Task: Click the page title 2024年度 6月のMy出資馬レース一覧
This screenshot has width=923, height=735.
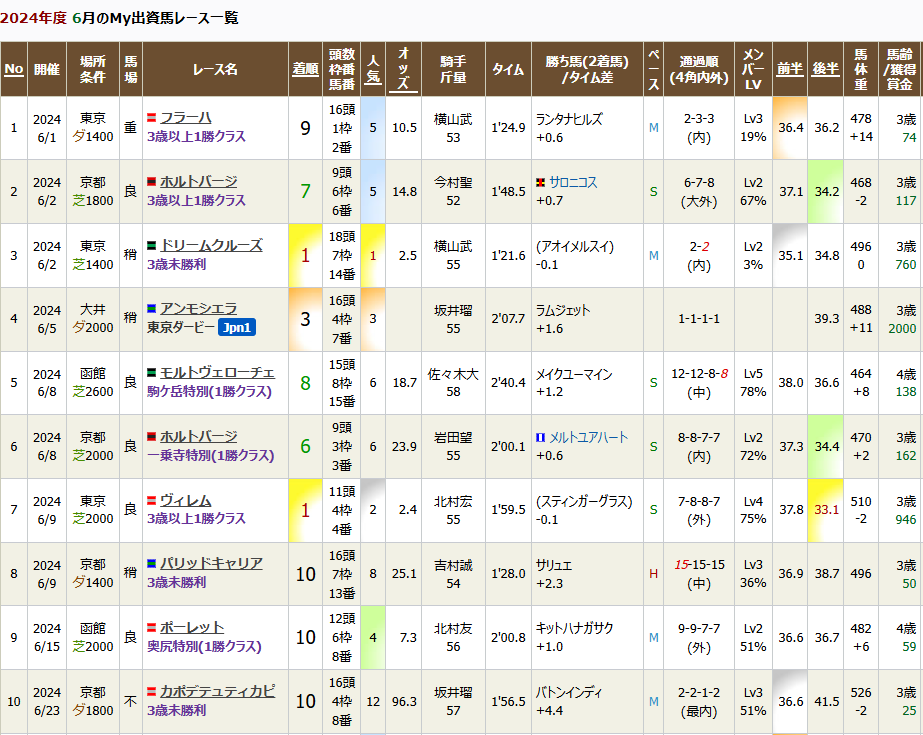Action: [x=119, y=18]
